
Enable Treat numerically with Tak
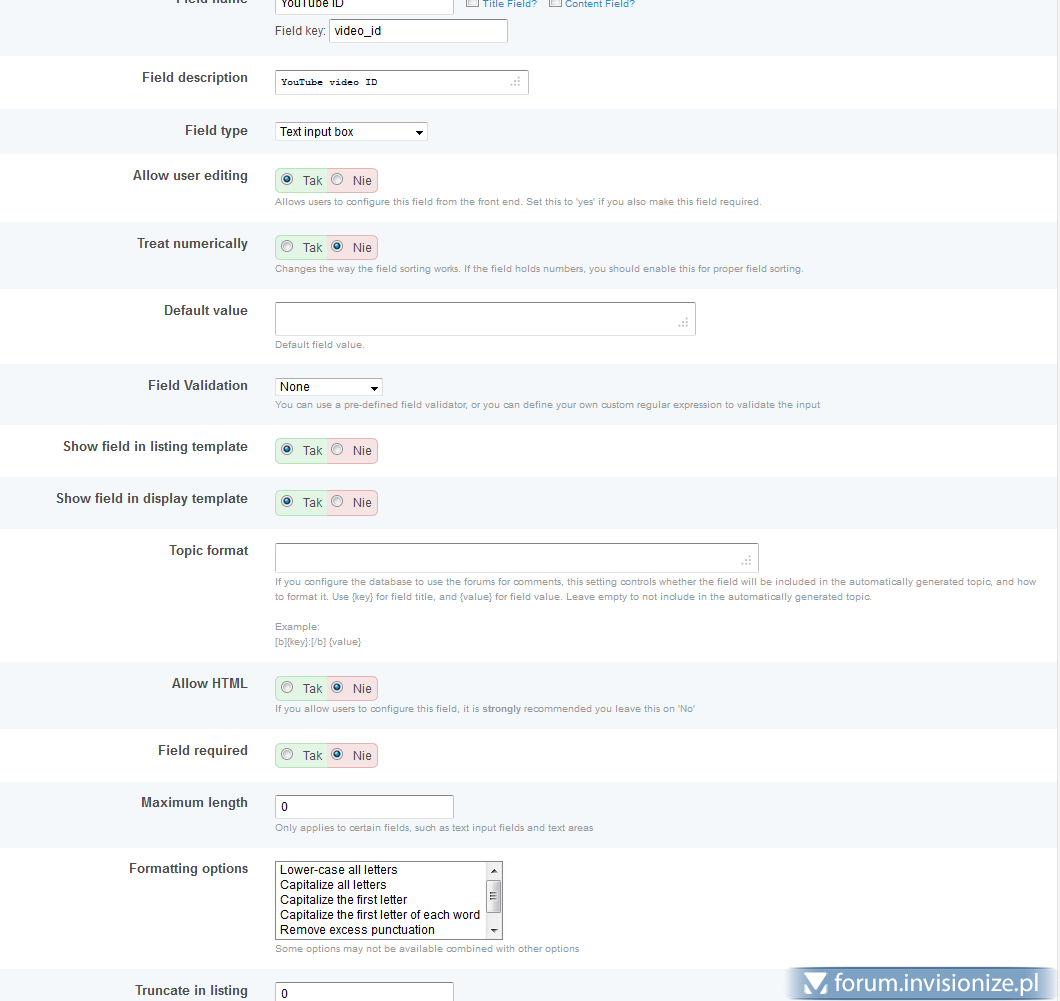coord(288,247)
